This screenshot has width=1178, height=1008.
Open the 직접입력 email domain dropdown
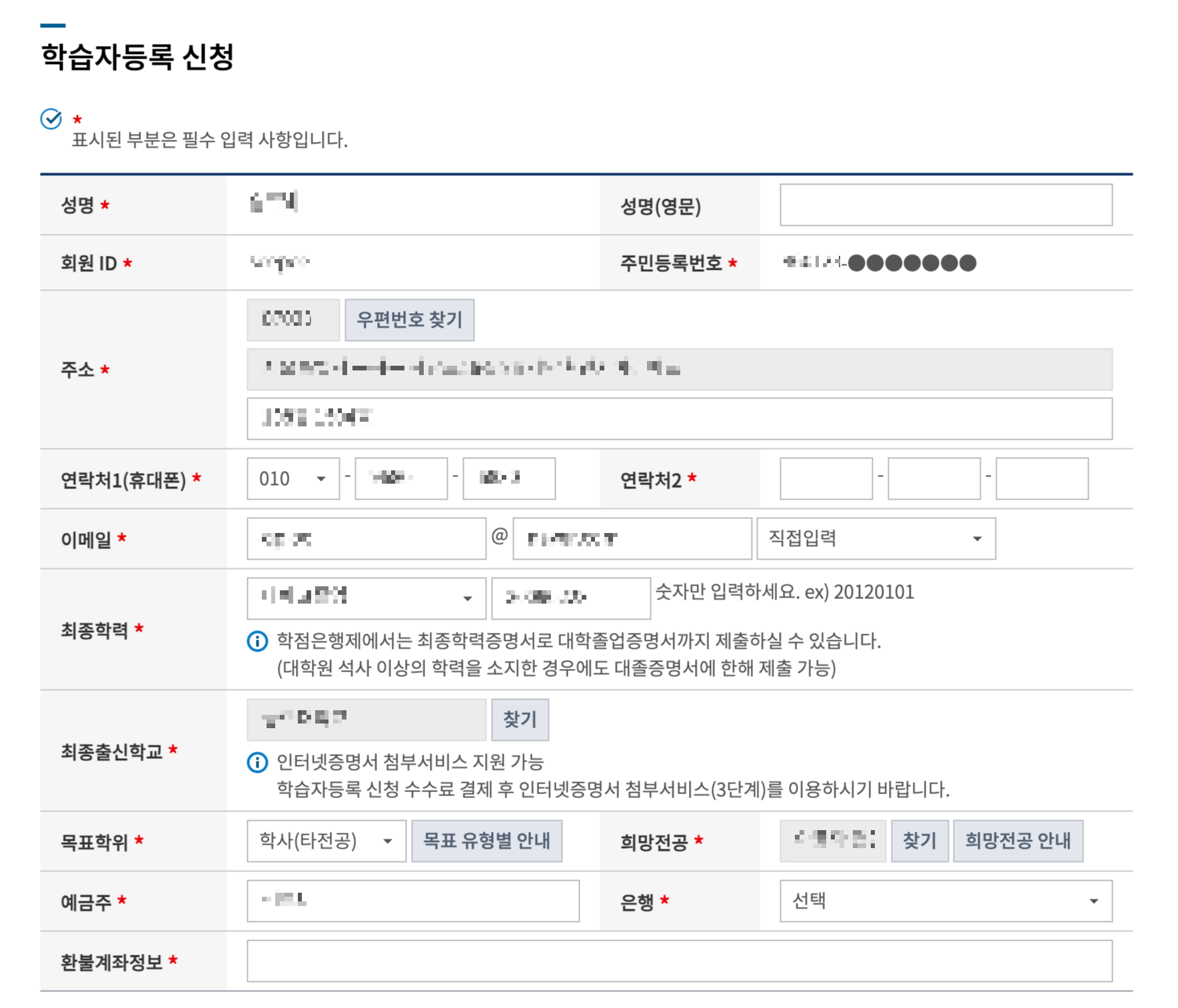coord(876,538)
